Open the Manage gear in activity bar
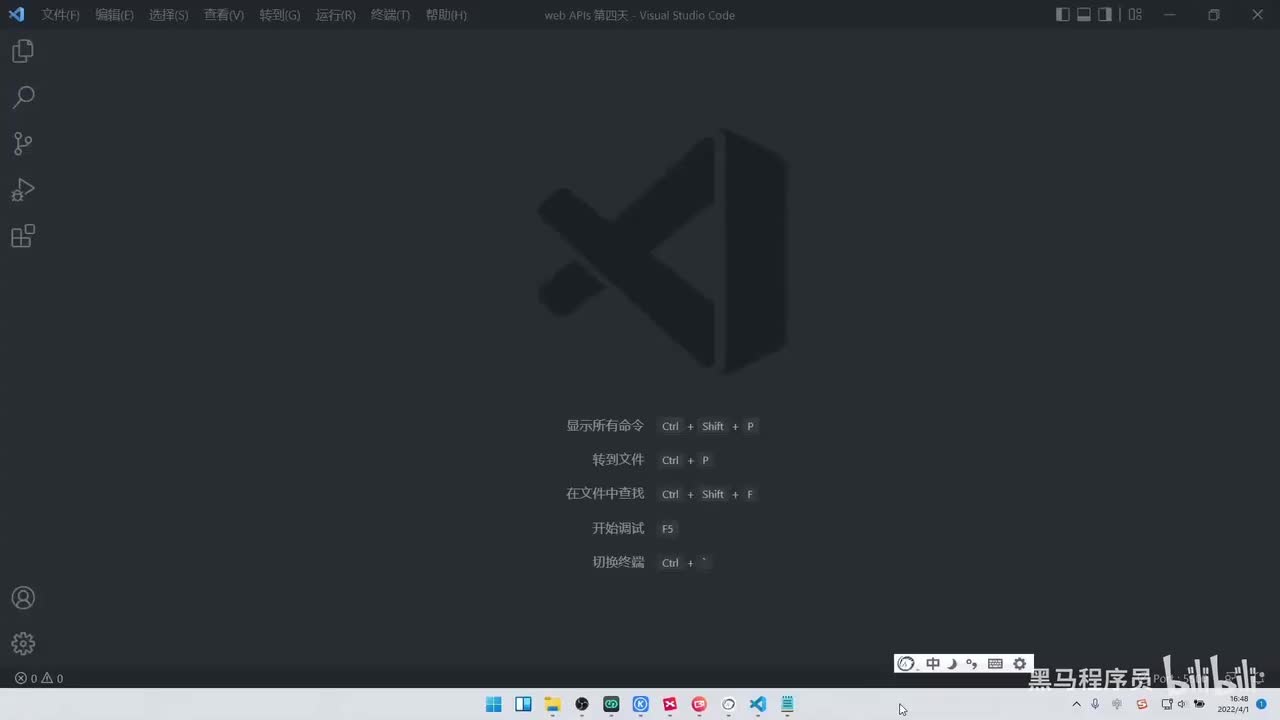This screenshot has width=1280, height=720. click(23, 643)
